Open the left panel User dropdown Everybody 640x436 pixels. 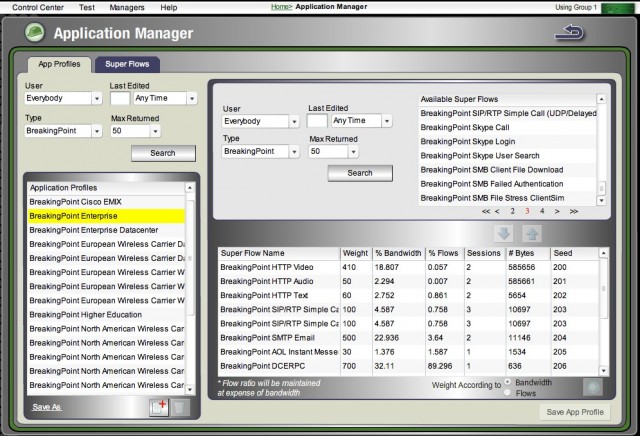point(63,98)
